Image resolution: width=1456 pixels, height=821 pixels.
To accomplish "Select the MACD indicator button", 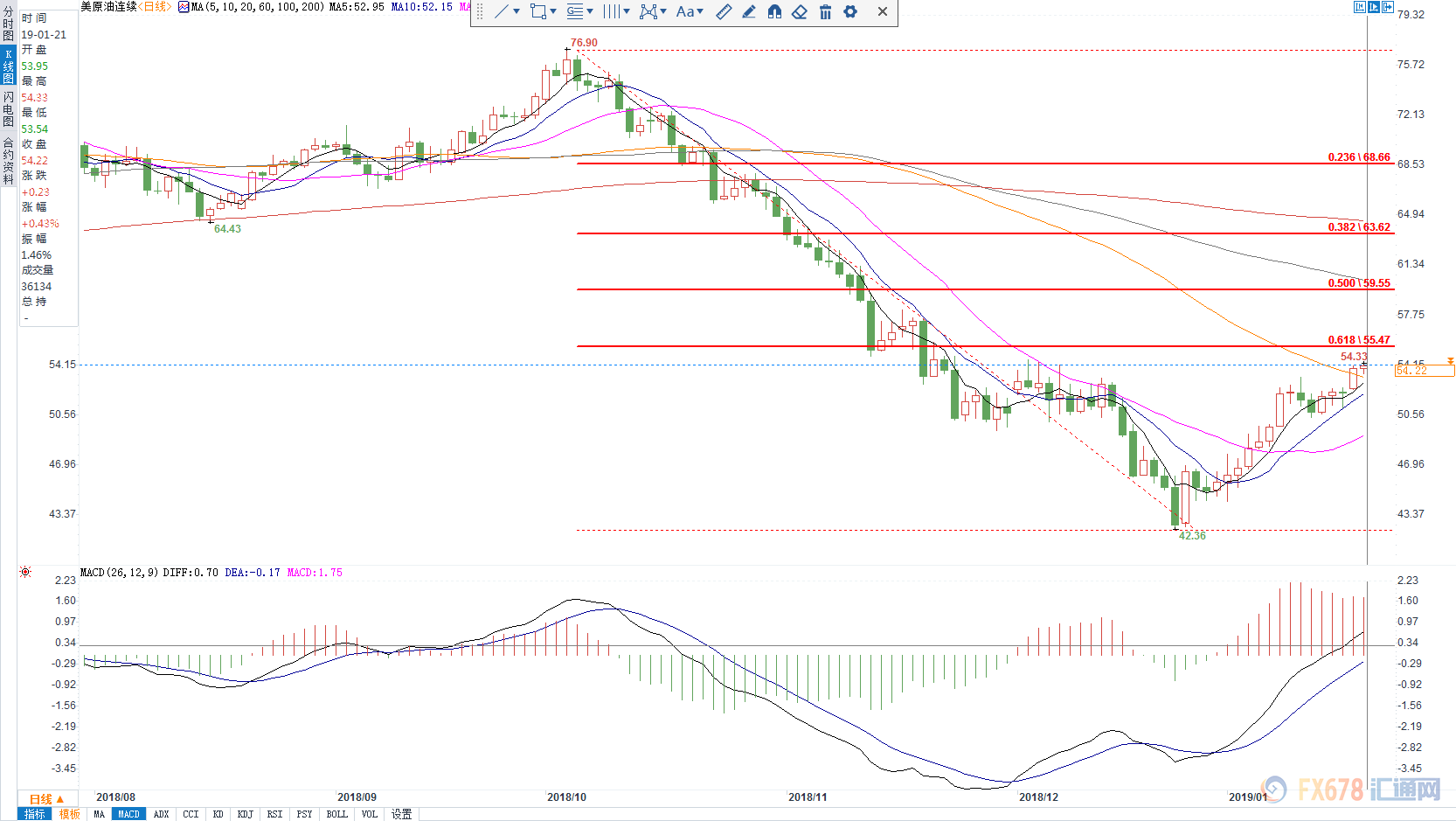I will (129, 814).
